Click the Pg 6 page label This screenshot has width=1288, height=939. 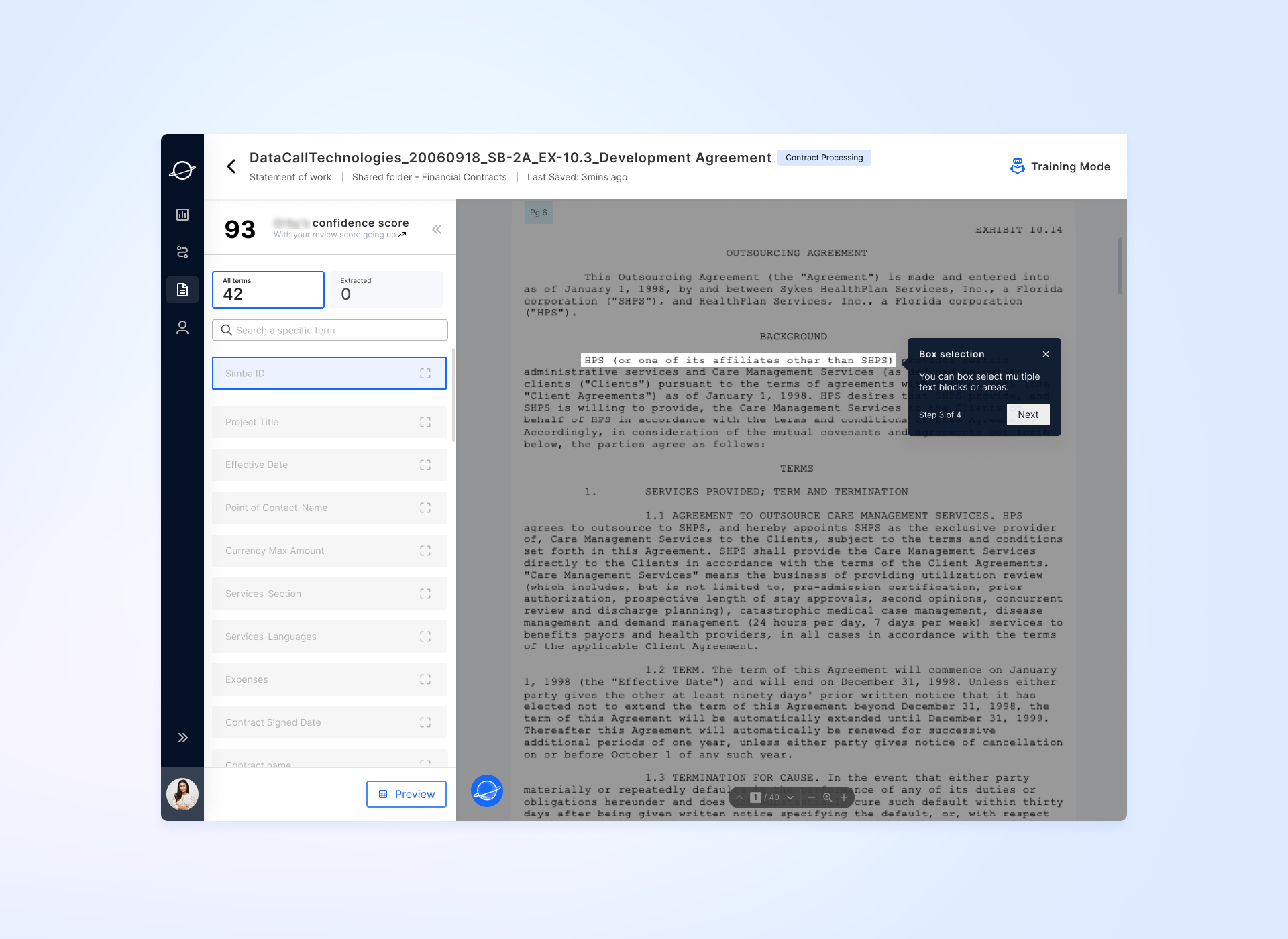click(539, 213)
